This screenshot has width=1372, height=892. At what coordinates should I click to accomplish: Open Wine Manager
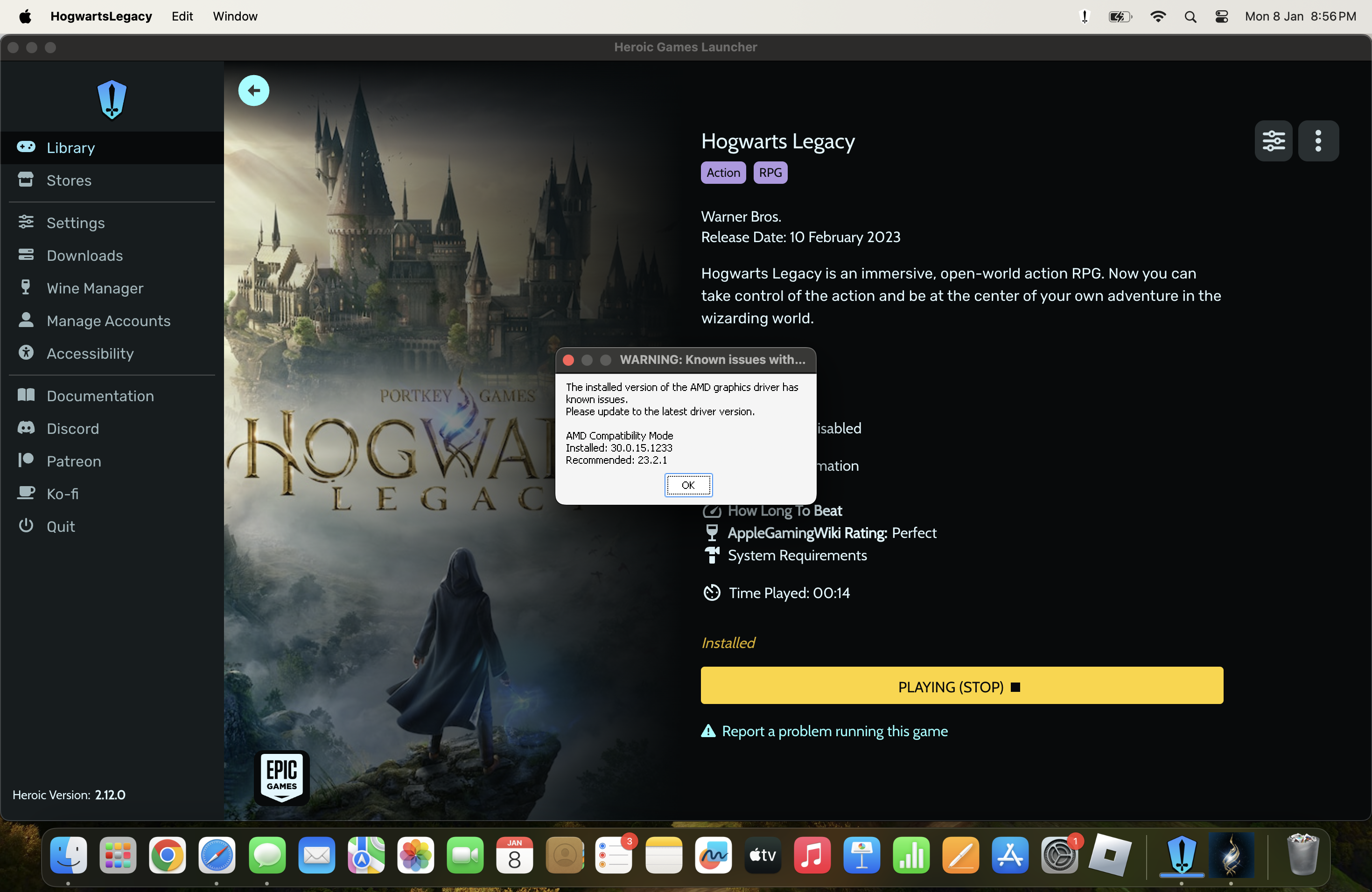click(x=112, y=288)
